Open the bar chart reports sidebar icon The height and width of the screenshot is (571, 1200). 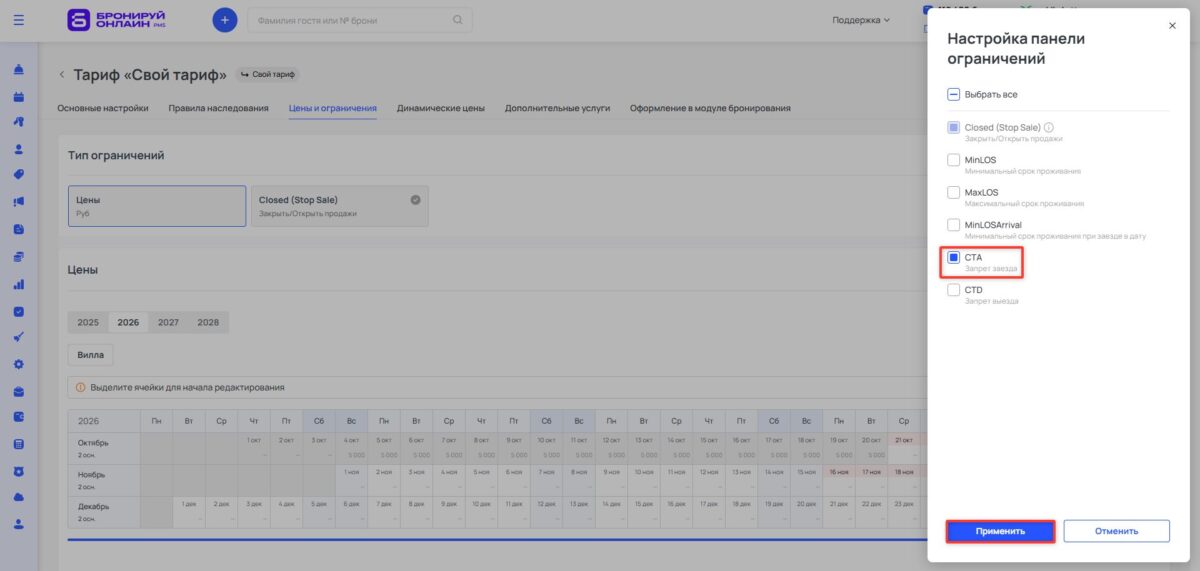point(19,283)
